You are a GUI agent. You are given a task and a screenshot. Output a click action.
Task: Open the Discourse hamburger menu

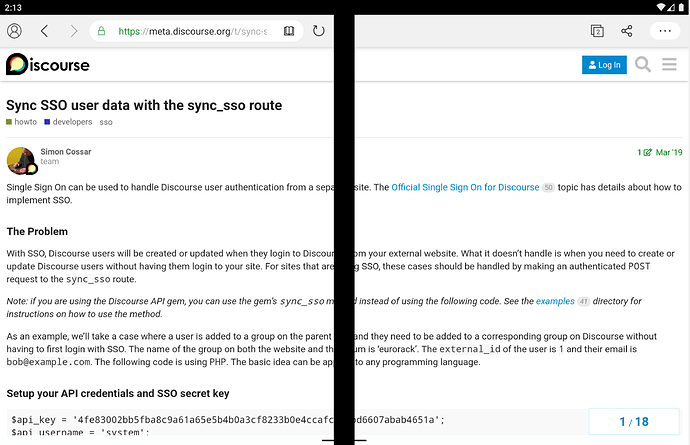click(x=669, y=64)
